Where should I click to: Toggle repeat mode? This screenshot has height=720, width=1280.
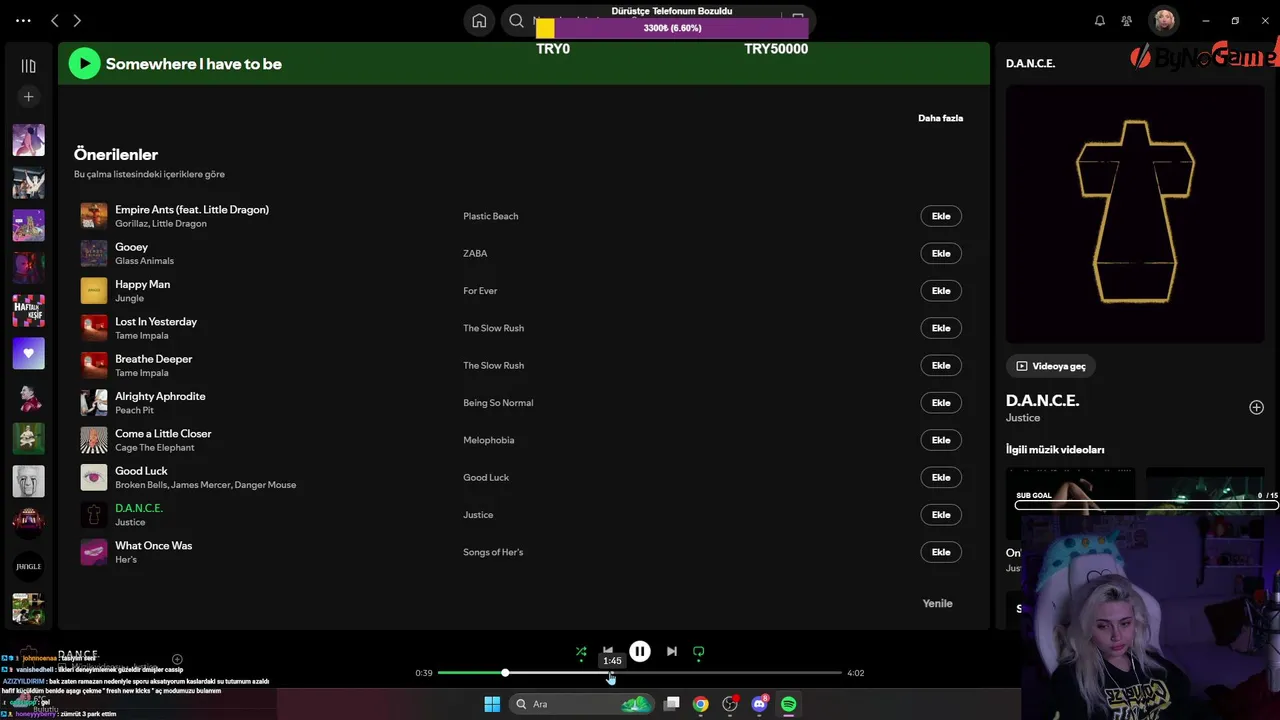click(x=699, y=652)
